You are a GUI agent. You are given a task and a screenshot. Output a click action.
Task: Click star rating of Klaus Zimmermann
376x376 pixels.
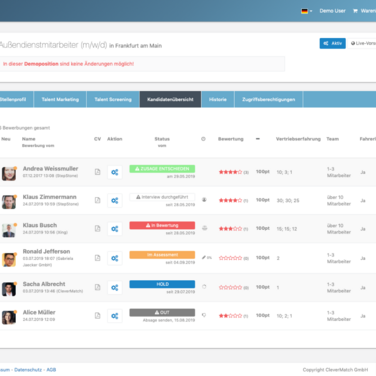230,200
